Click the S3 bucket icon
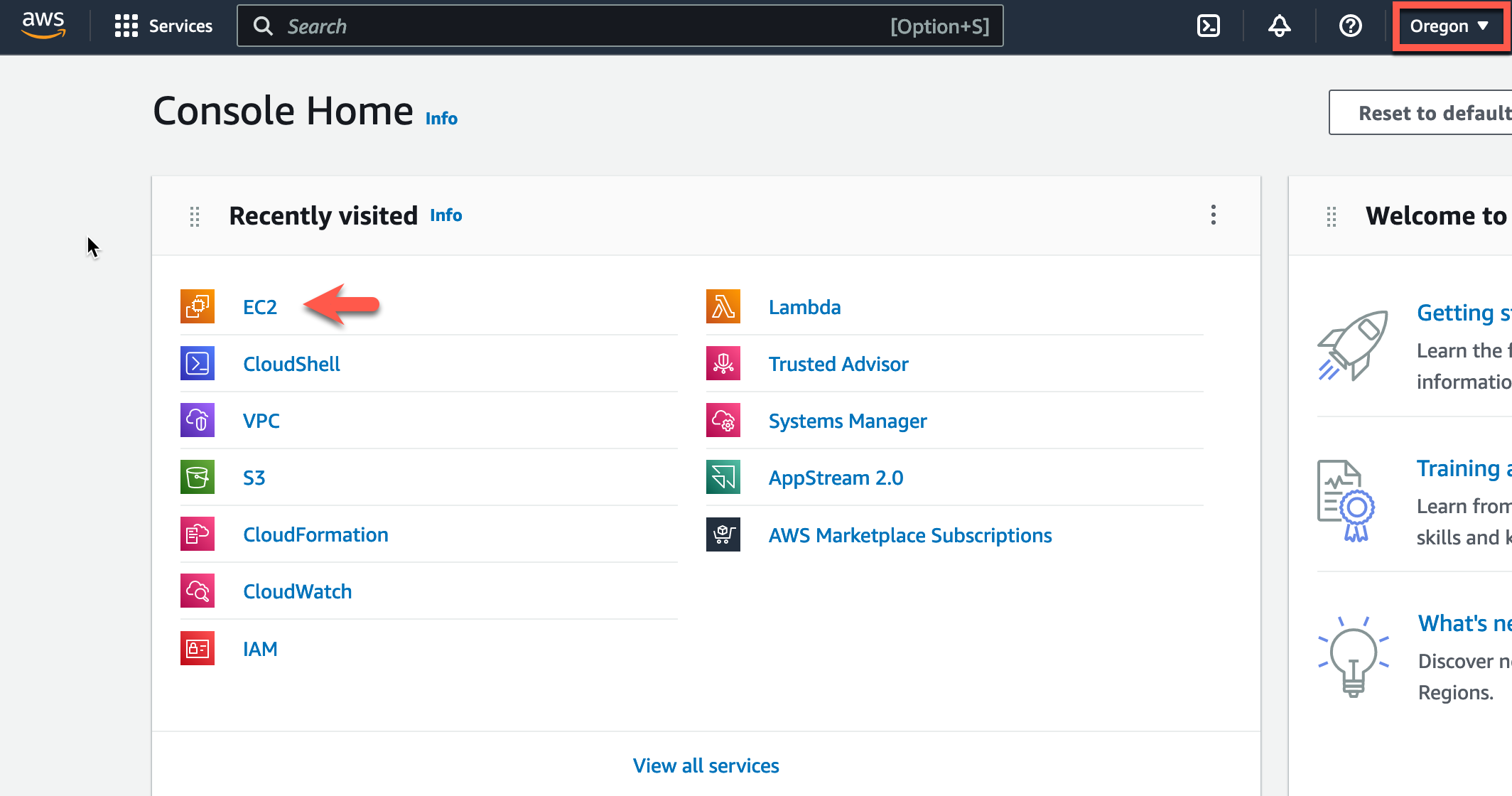This screenshot has width=1512, height=796. (198, 477)
